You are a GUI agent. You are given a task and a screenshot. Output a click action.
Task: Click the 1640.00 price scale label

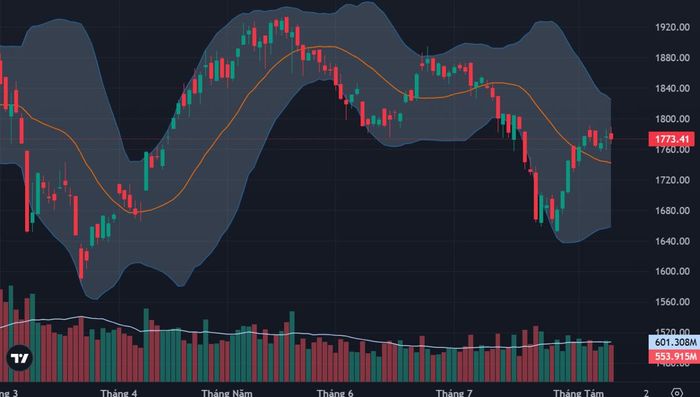(672, 241)
